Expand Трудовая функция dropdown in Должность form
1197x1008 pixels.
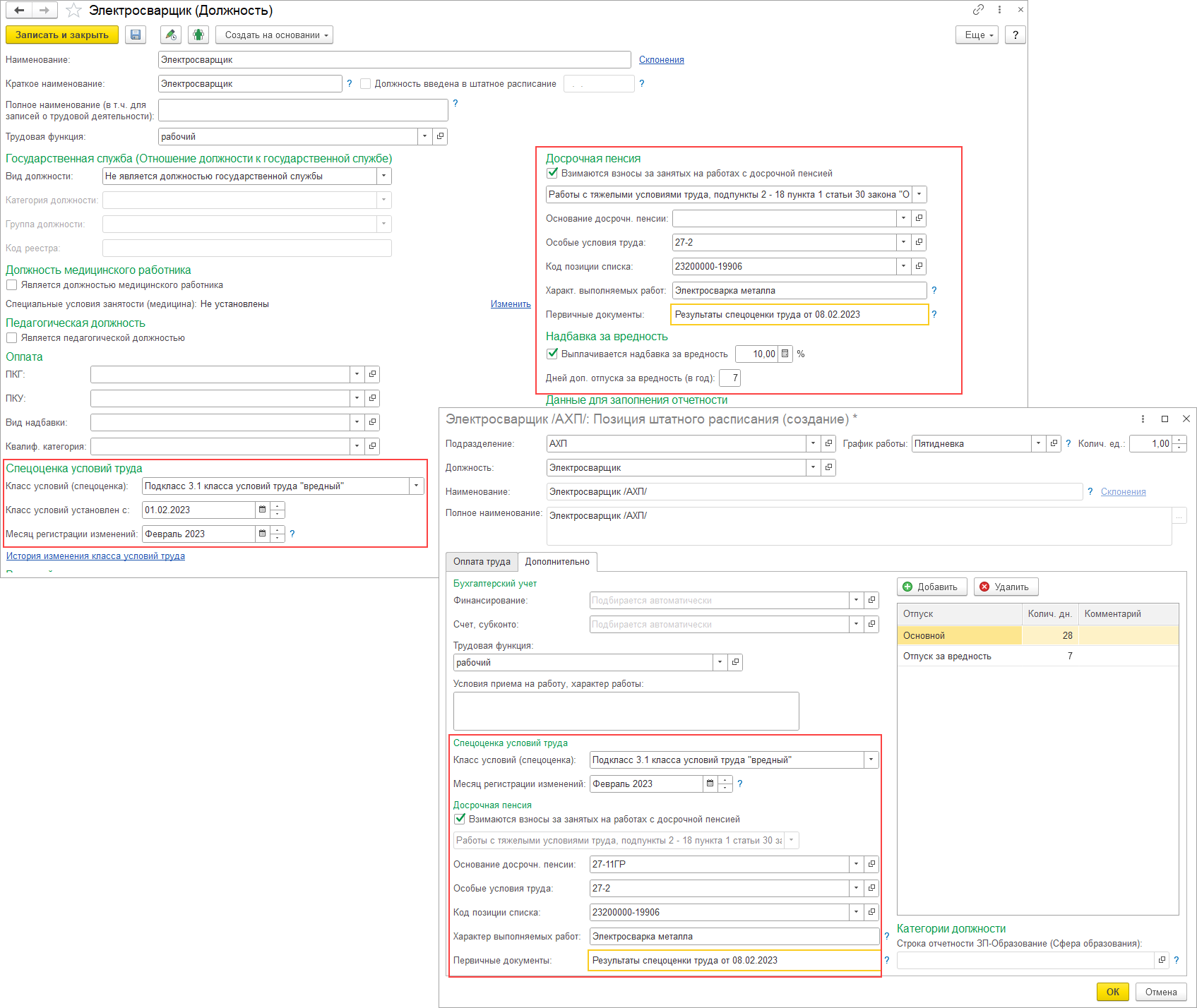pos(424,136)
